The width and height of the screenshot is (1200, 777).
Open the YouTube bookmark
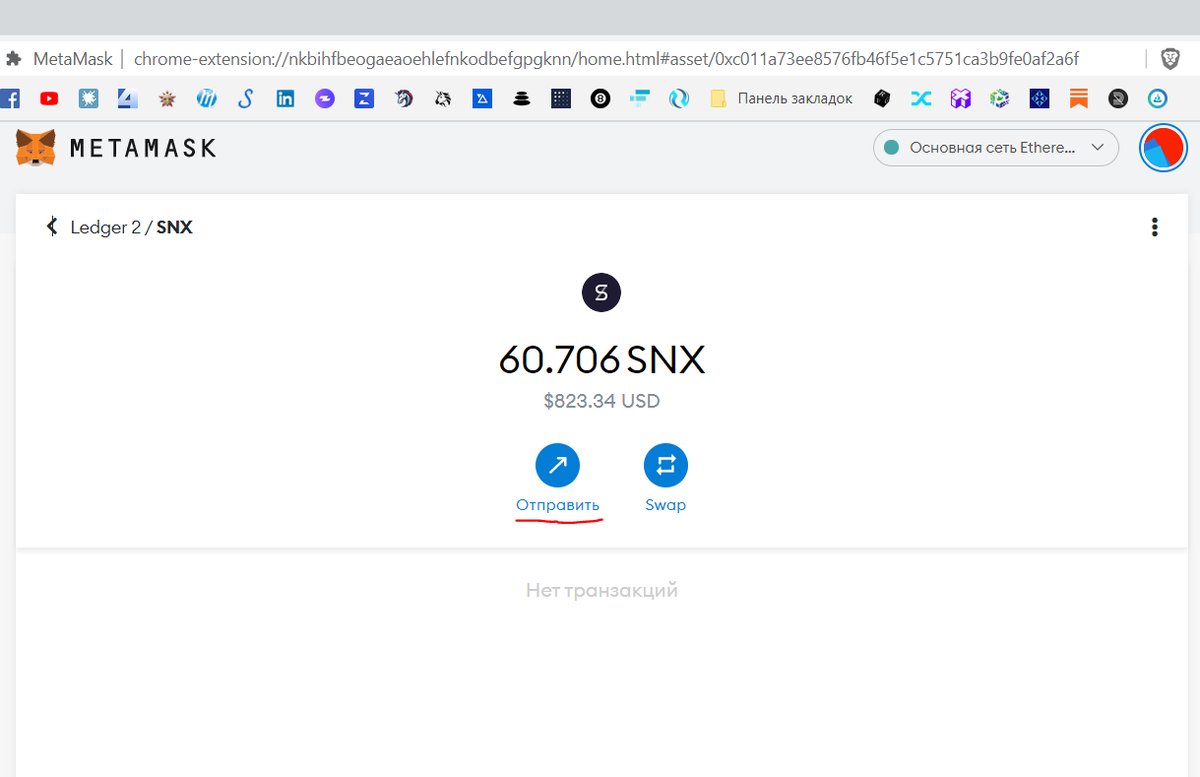(x=49, y=99)
